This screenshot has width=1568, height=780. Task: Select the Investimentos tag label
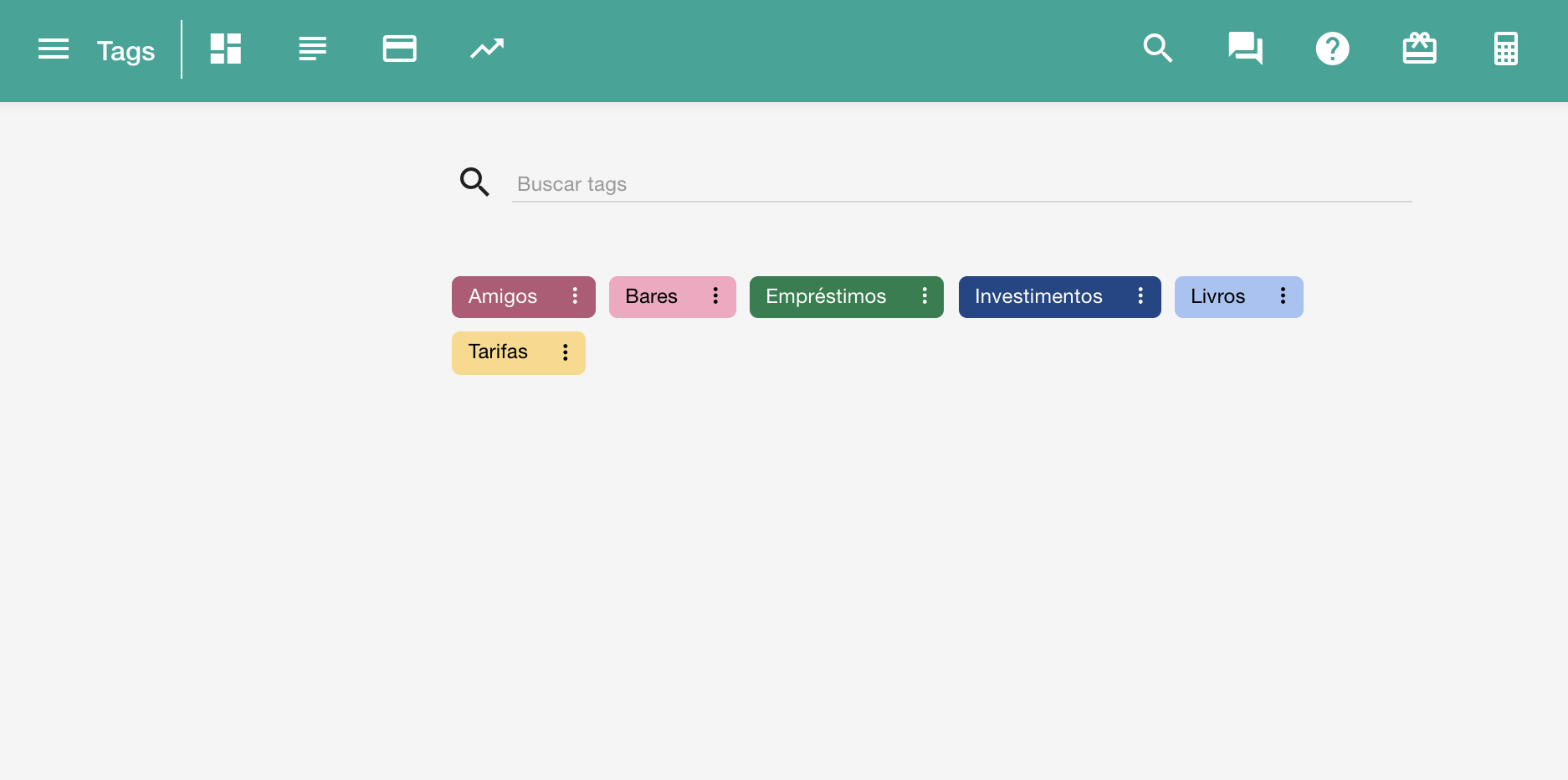point(1038,297)
